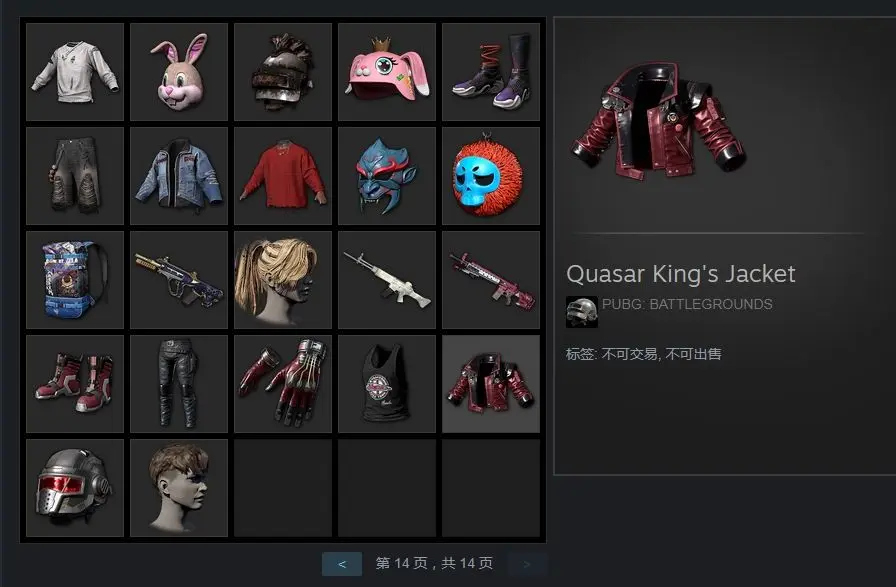Select the pink bunny mask item
896x587 pixels.
tap(179, 72)
